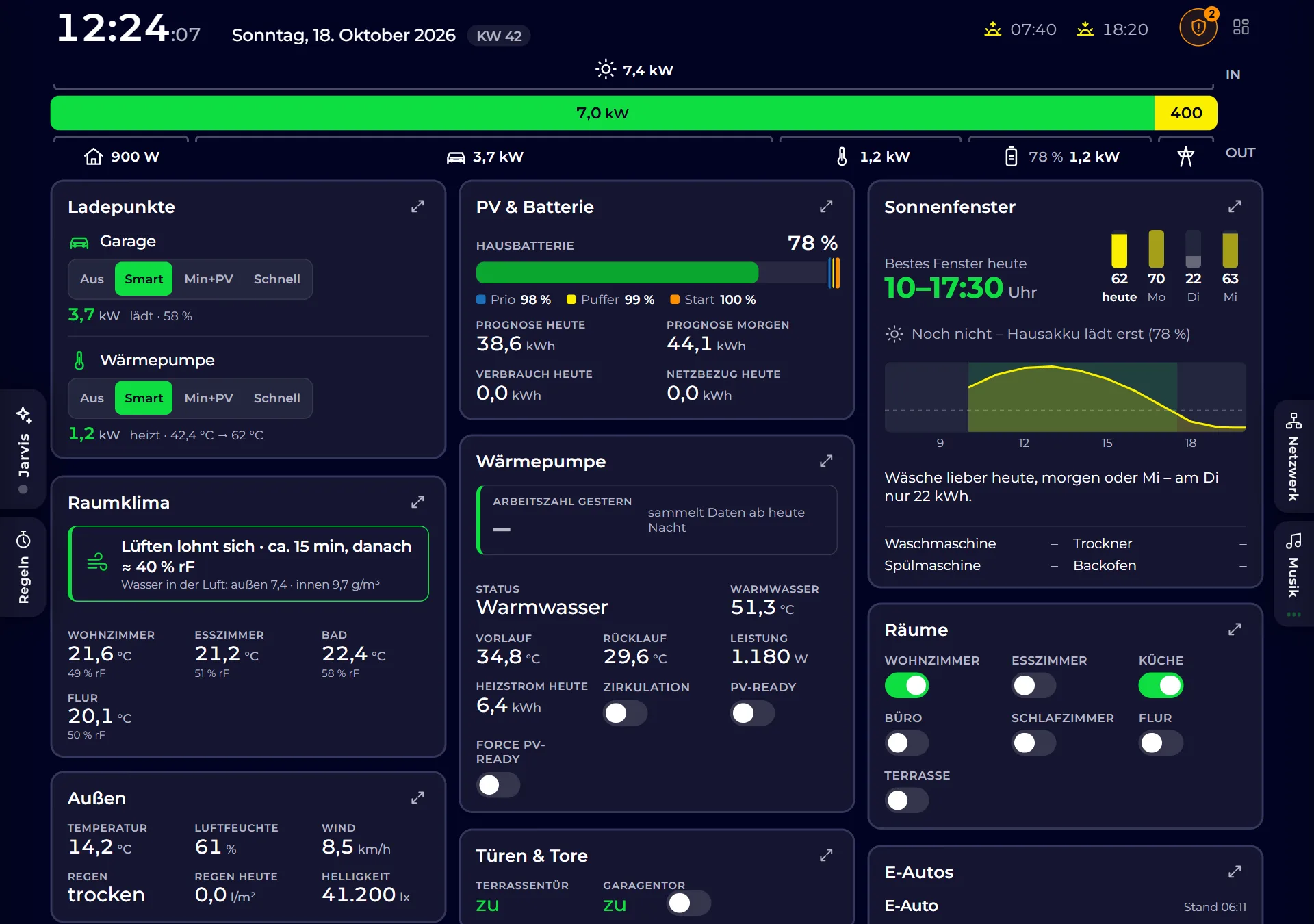Enable the PV-Ready switch
Screen dimensions: 1314x924
[752, 713]
